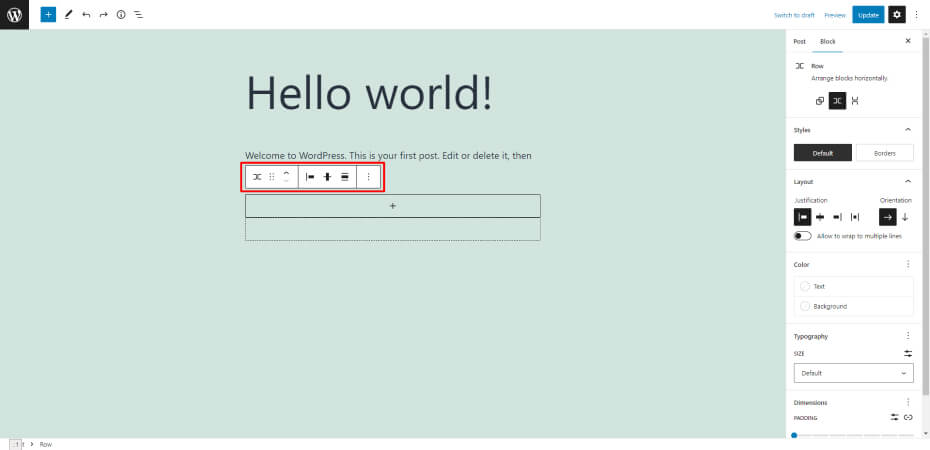This screenshot has height=450, width=930.
Task: Select the Stack variation icon in sidebar
Action: pyautogui.click(x=855, y=101)
